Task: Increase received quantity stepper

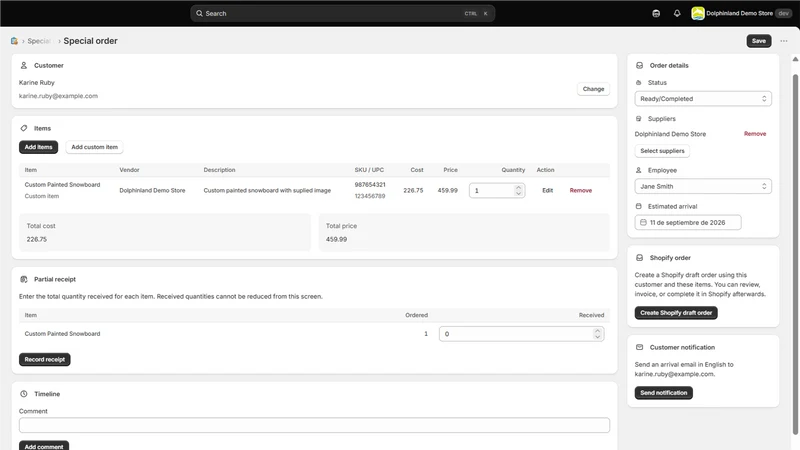Action: tap(597, 331)
